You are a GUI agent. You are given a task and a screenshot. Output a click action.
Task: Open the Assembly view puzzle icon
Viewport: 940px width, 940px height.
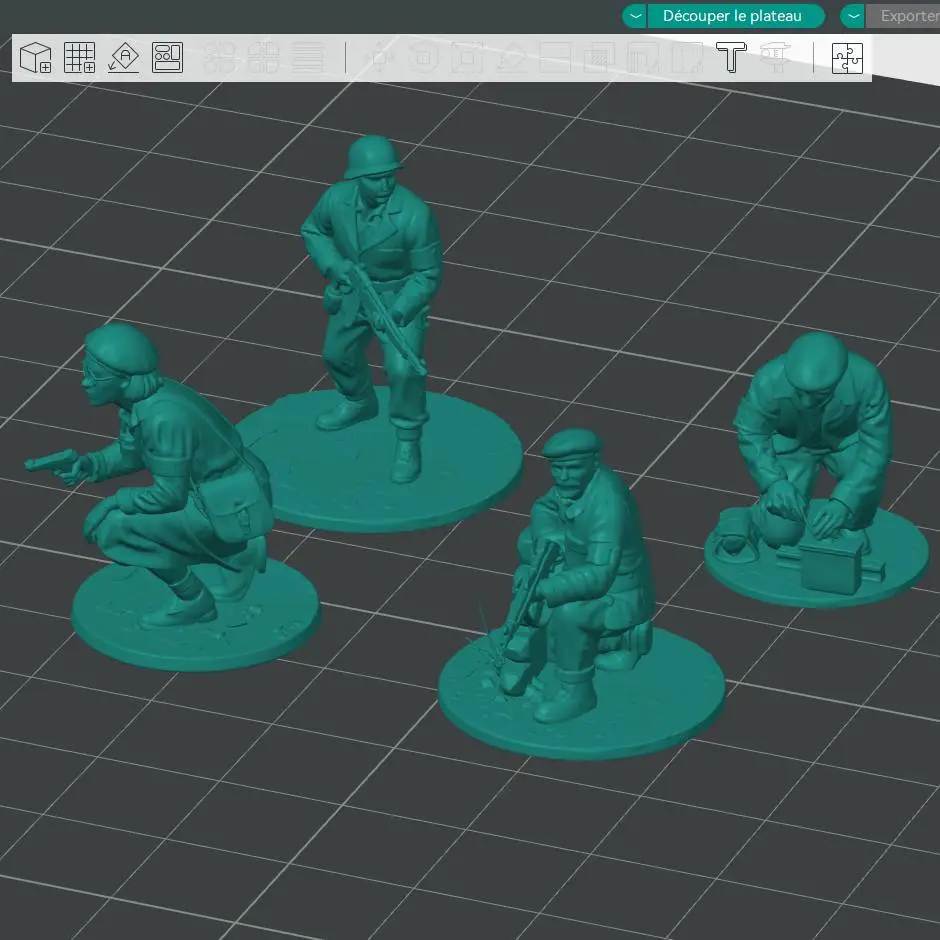click(847, 58)
